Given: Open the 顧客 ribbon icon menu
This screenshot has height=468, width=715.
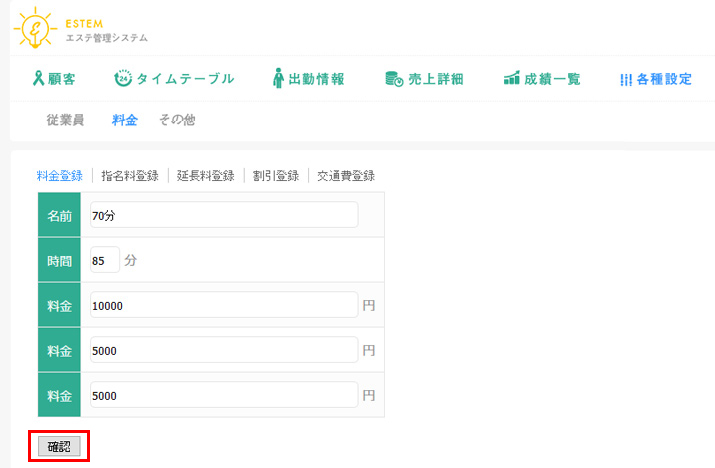Looking at the screenshot, I should 39,79.
